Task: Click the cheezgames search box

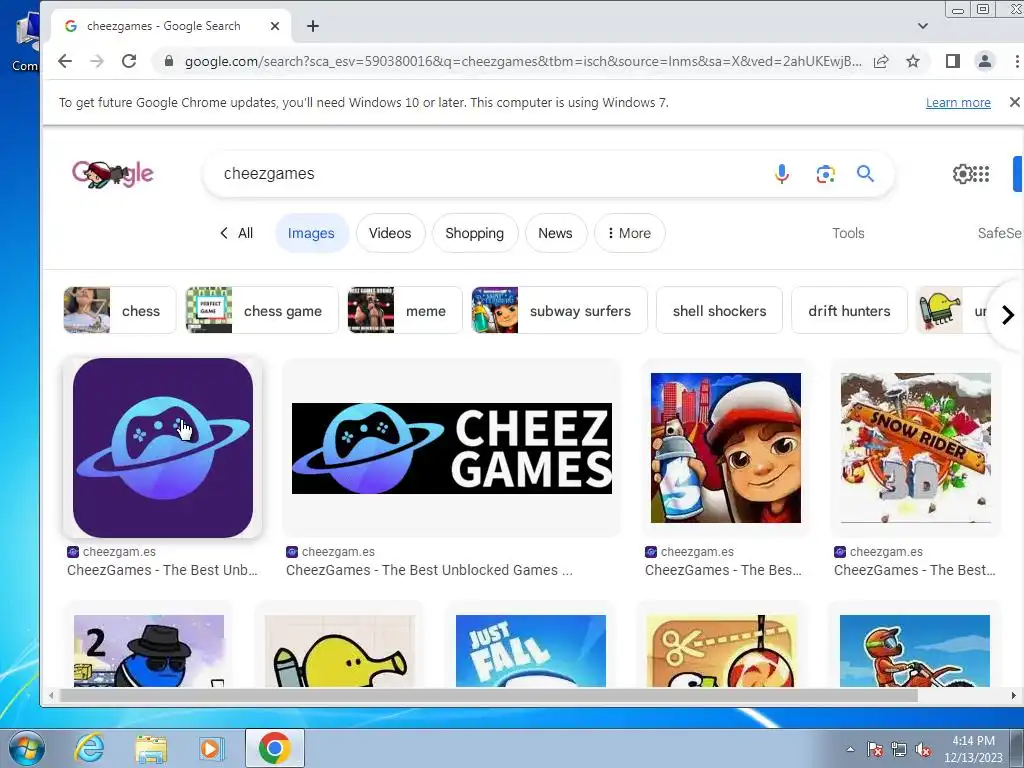Action: (x=490, y=174)
